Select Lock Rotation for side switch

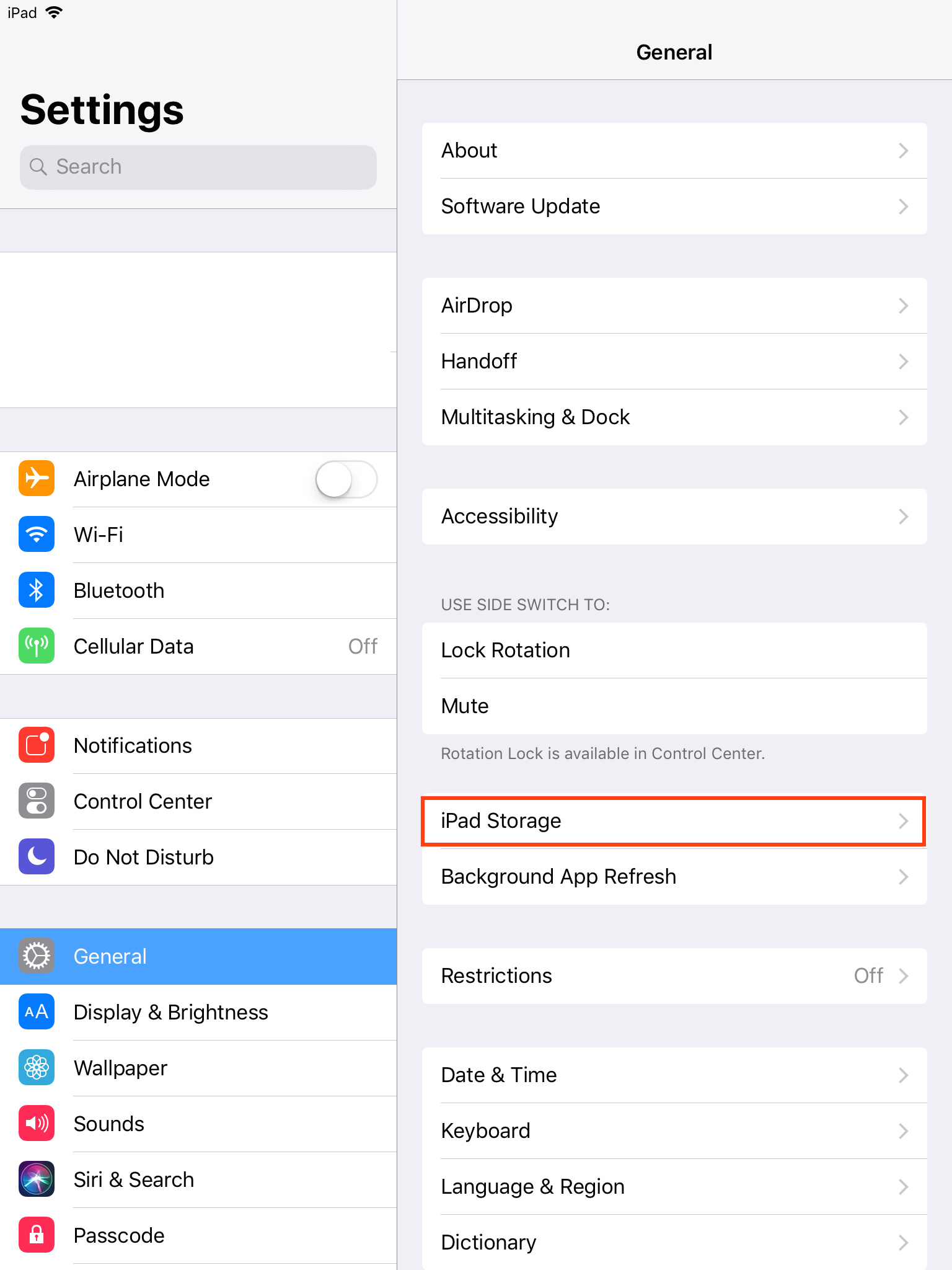pos(674,651)
